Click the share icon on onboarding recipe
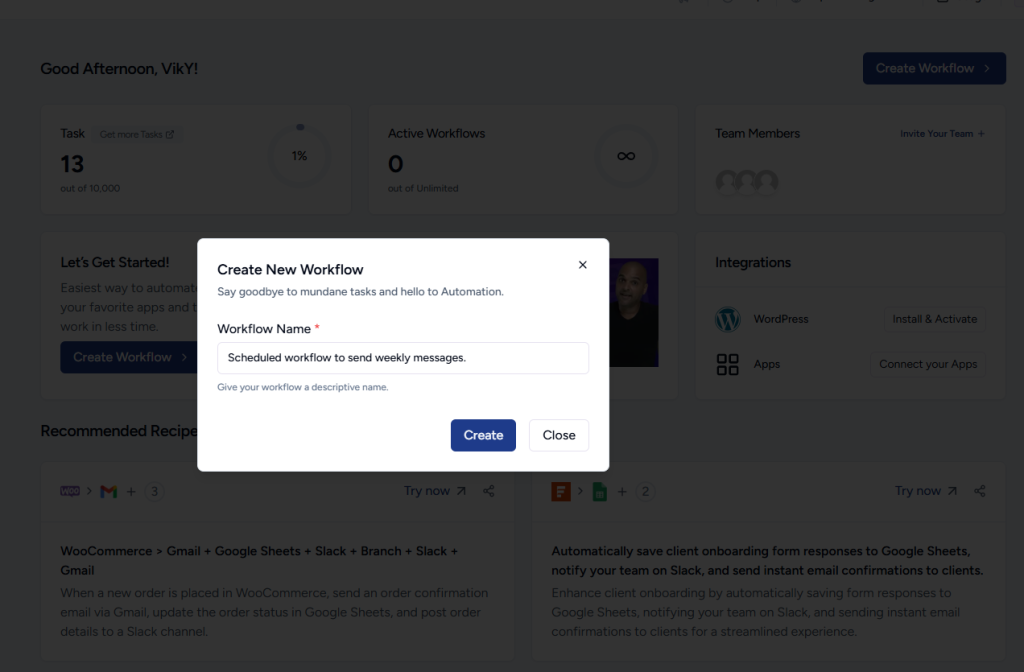This screenshot has width=1024, height=672. 980,491
